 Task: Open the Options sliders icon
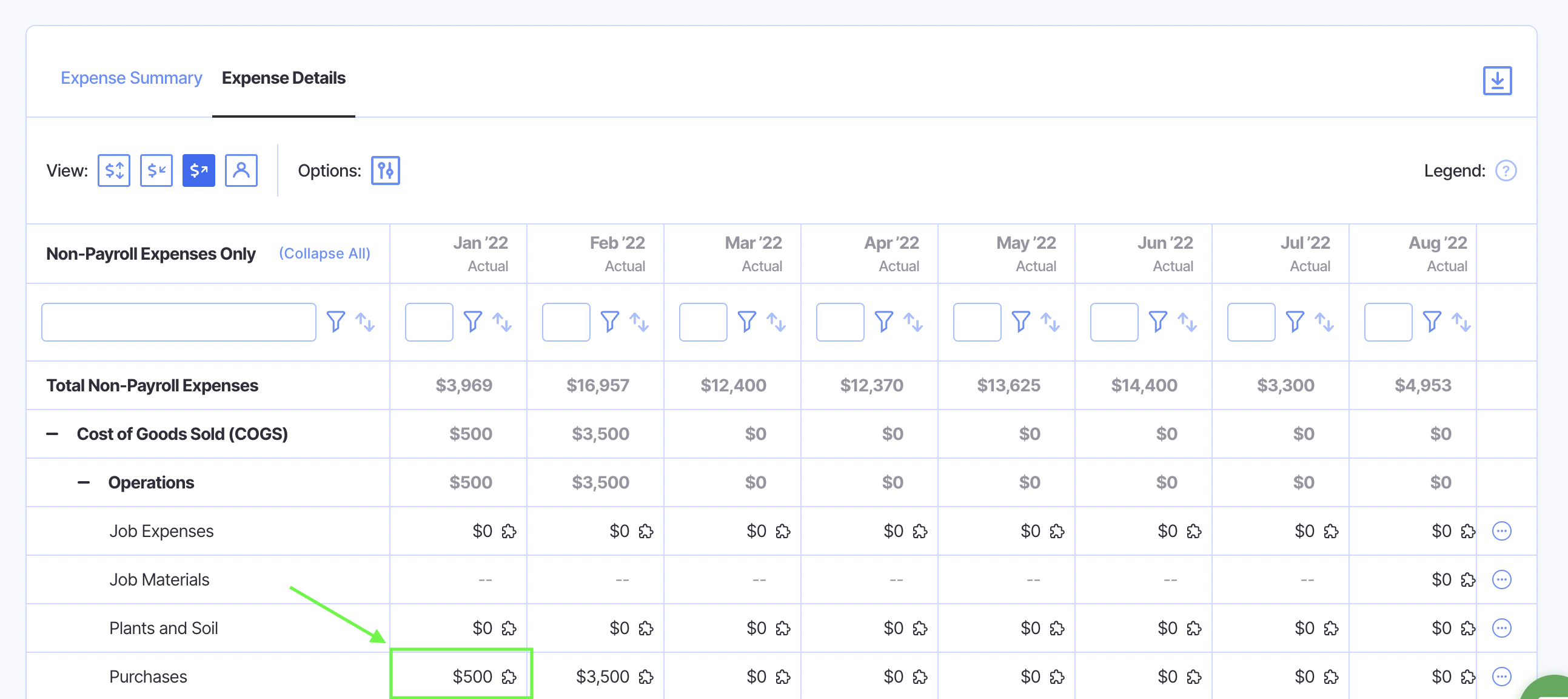click(x=385, y=171)
